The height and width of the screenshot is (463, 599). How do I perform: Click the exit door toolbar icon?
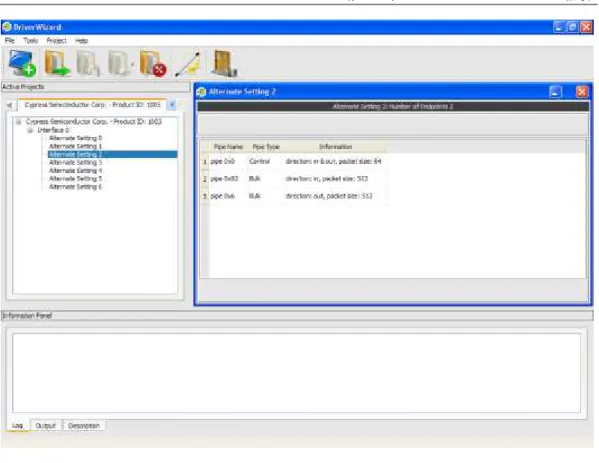(224, 63)
